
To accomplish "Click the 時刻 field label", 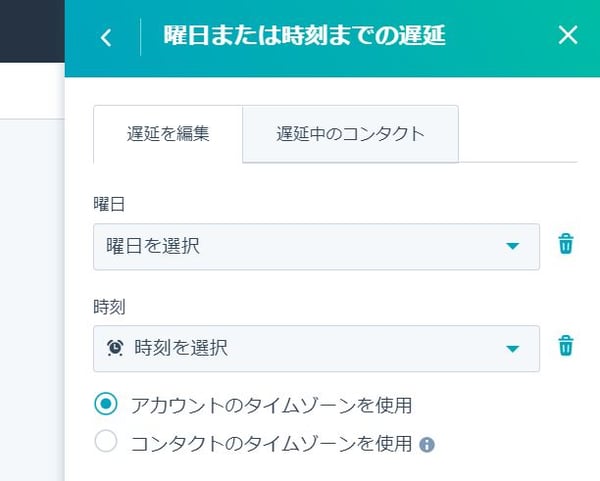I will 109,307.
